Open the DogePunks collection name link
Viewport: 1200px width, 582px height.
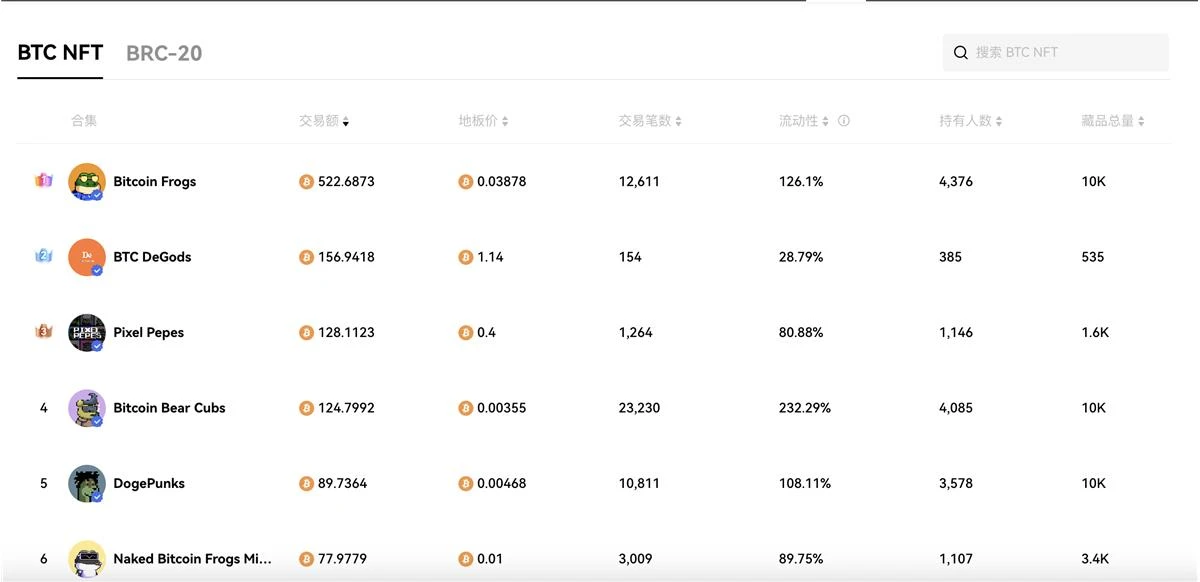pos(149,484)
